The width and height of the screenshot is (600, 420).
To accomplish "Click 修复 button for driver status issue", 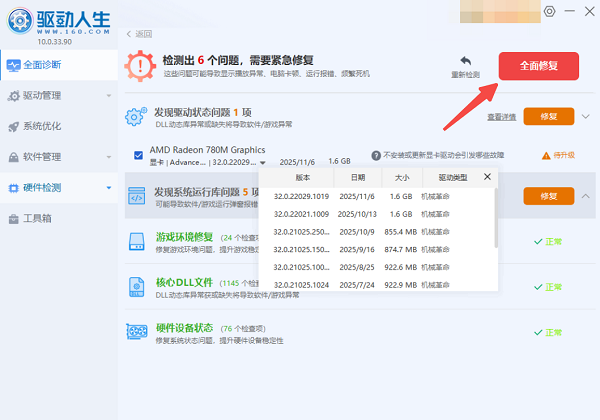I will pyautogui.click(x=549, y=116).
